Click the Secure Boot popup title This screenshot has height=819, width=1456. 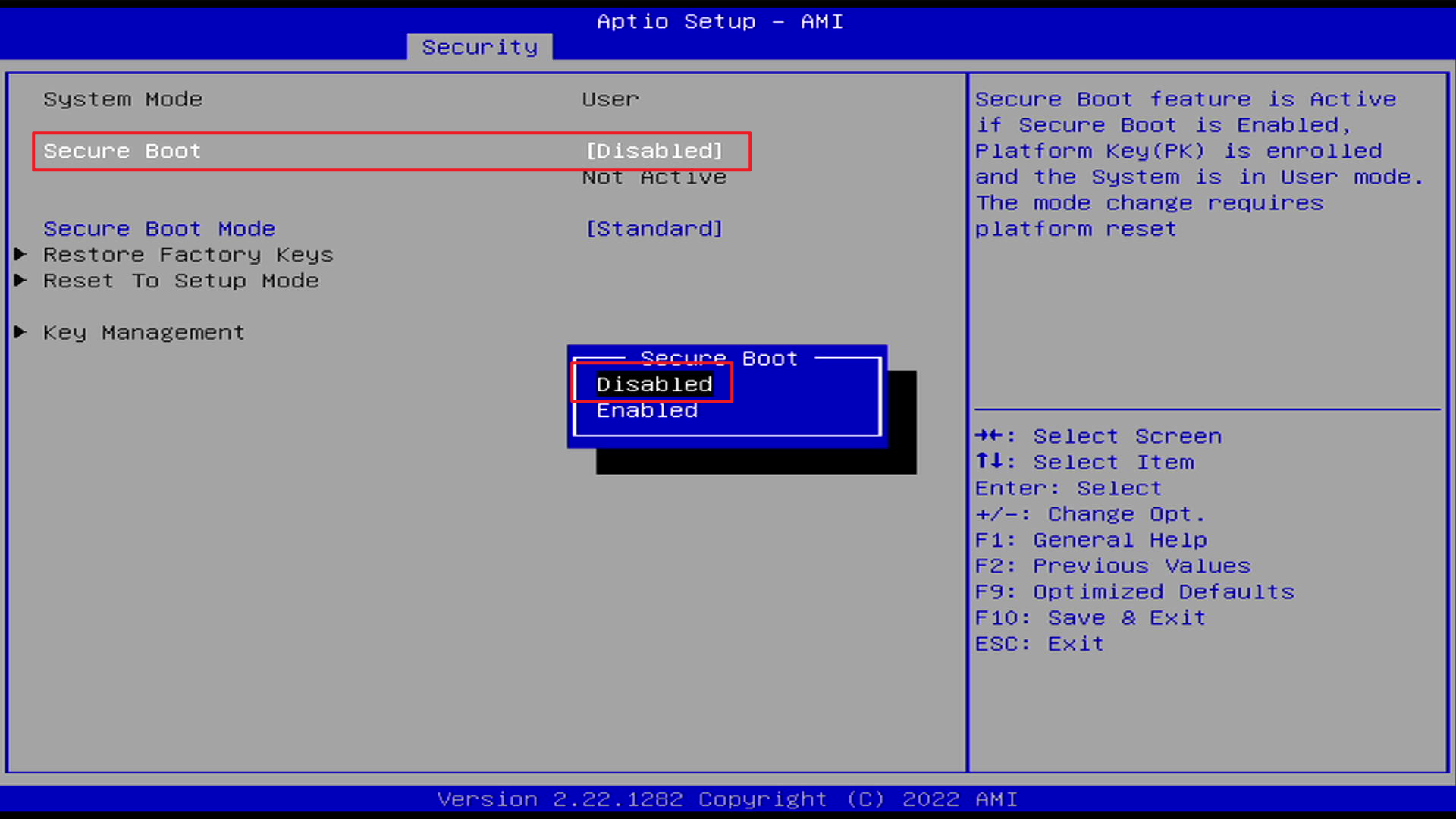pos(718,358)
